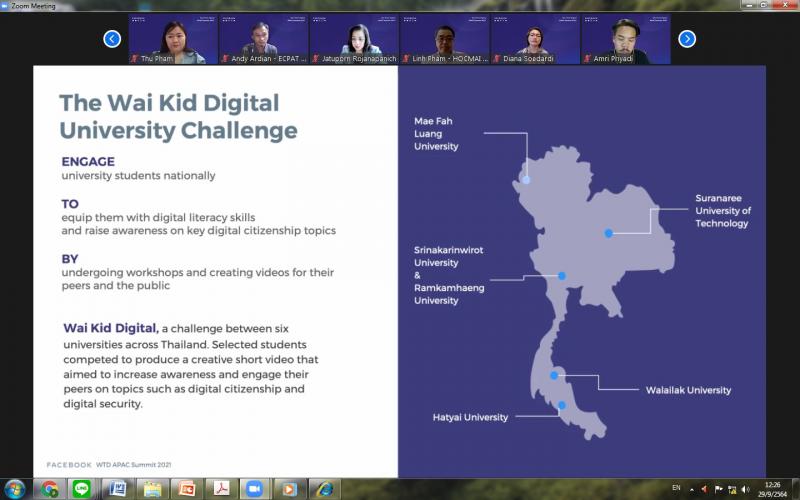The height and width of the screenshot is (500, 800).
Task: Click the 'Suranaree University of Technology' label
Action: (723, 211)
